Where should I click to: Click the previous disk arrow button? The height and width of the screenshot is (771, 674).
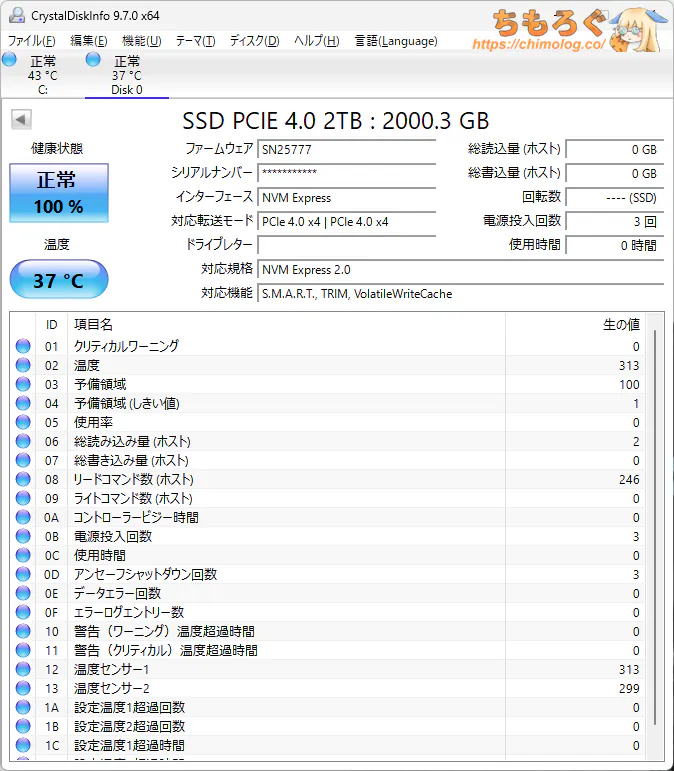21,119
